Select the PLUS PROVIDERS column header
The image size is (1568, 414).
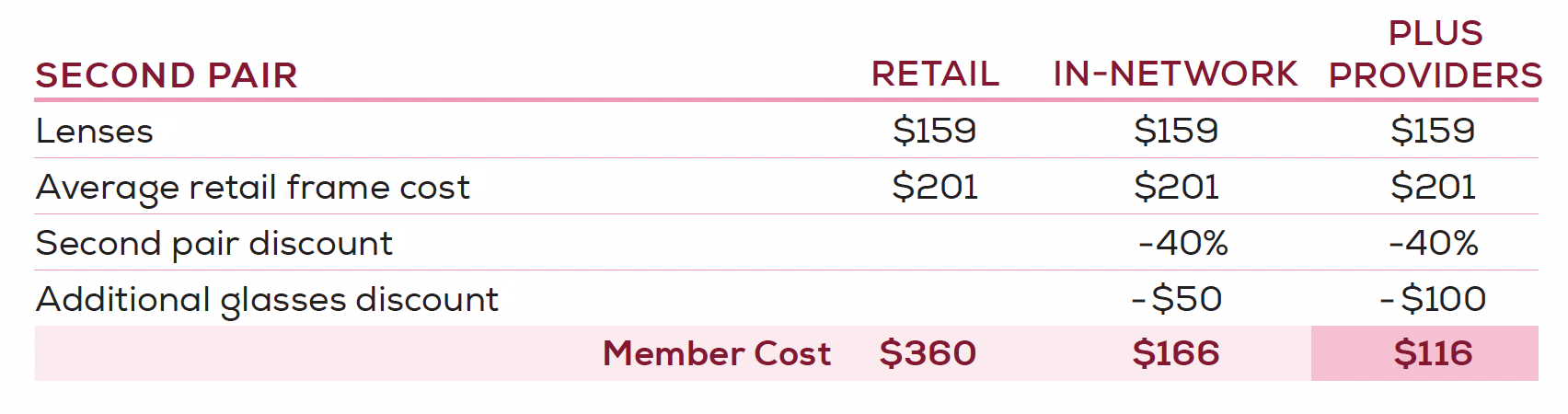coord(1435,54)
